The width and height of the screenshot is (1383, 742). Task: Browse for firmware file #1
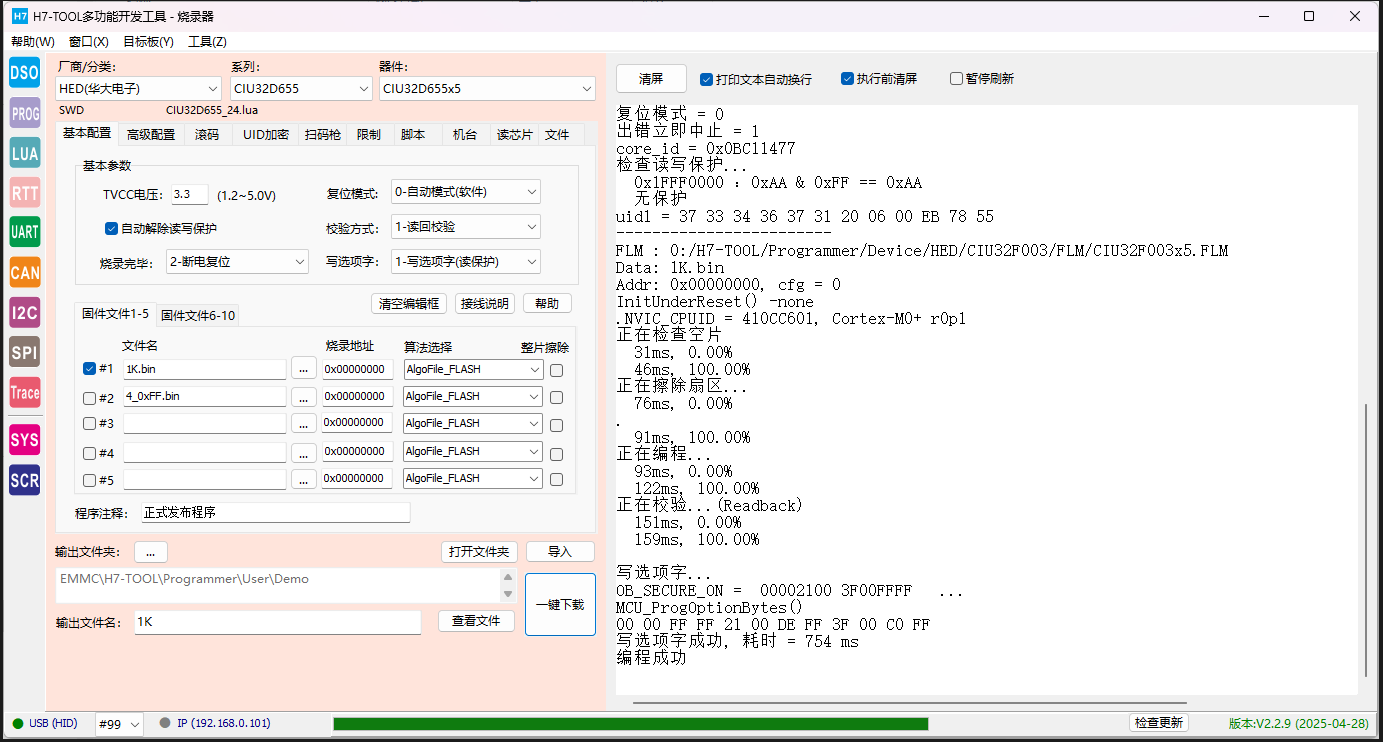(303, 369)
